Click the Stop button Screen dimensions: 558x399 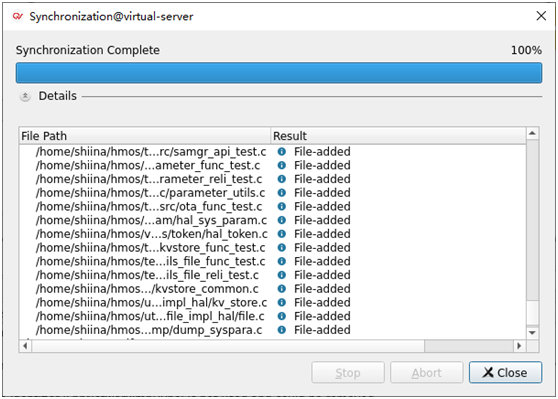tap(348, 372)
